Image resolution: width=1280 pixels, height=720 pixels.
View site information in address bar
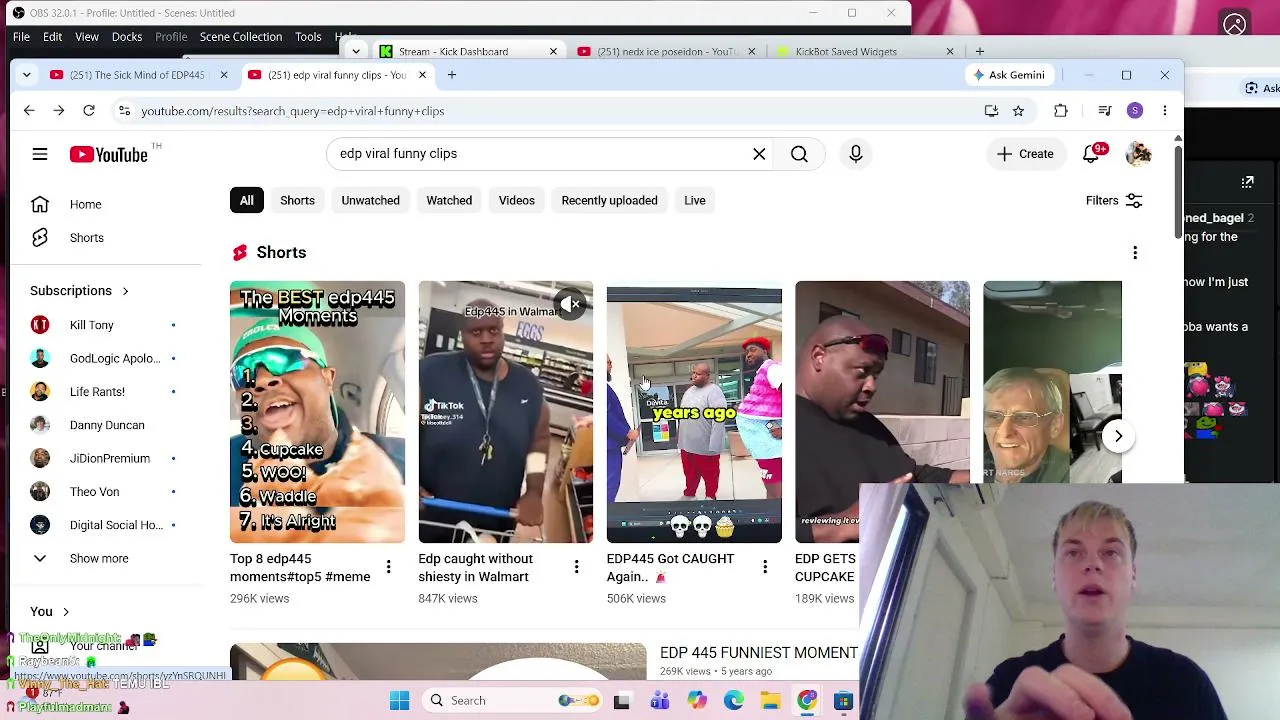coord(124,111)
